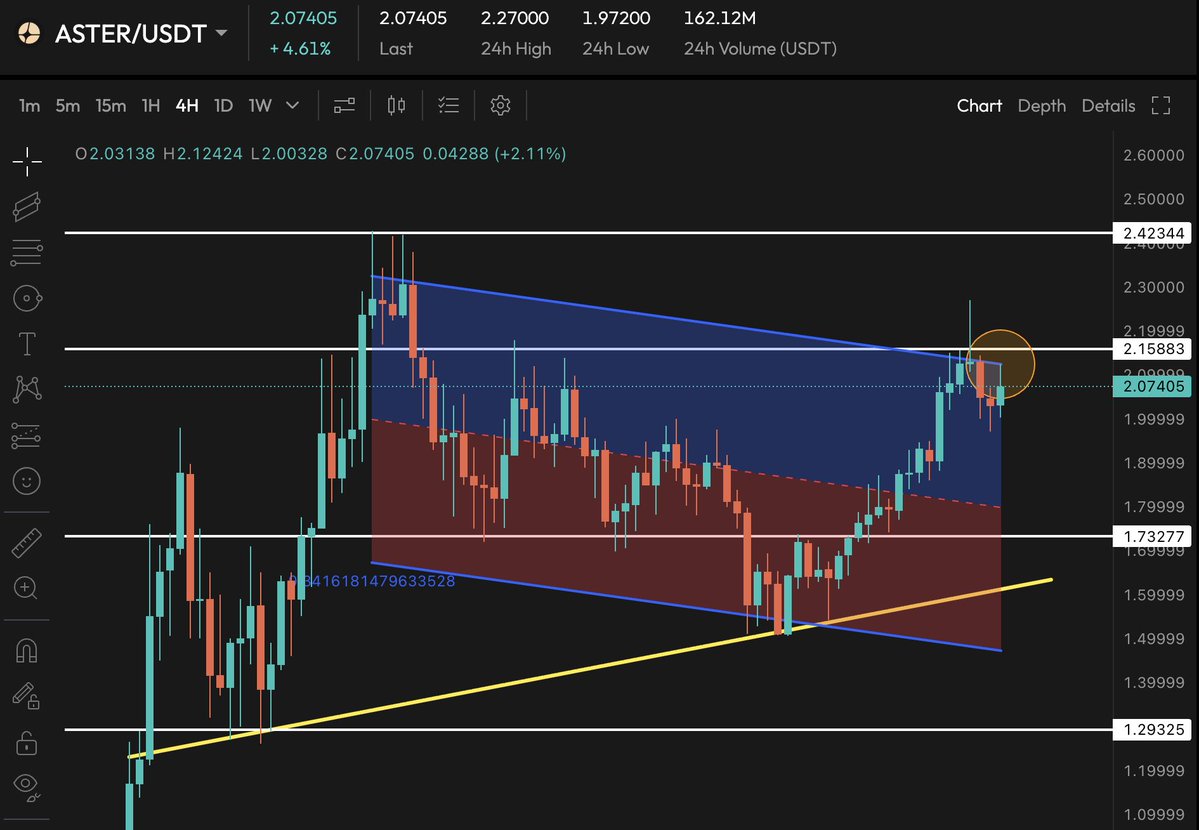Open the Details view tab
The image size is (1199, 830).
point(1108,106)
